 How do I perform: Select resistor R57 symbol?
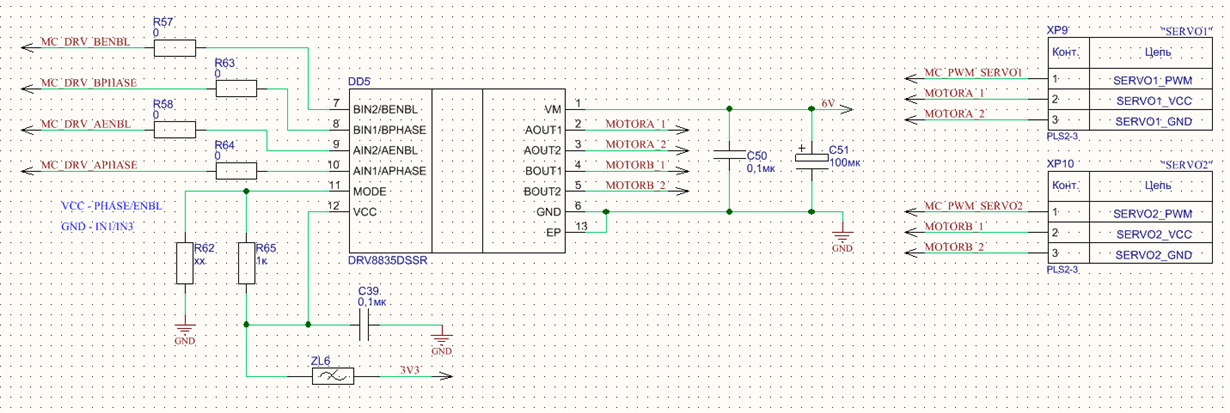(174, 46)
